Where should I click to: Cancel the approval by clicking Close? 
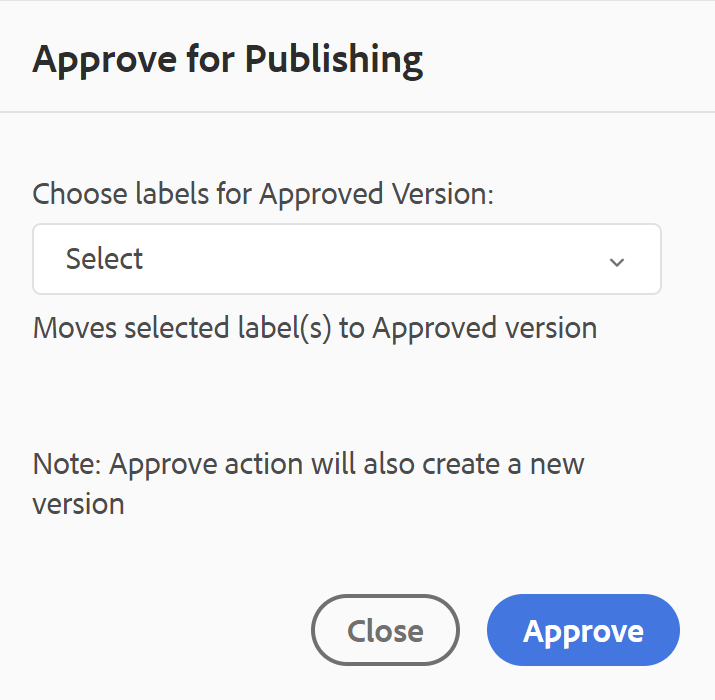coord(385,631)
